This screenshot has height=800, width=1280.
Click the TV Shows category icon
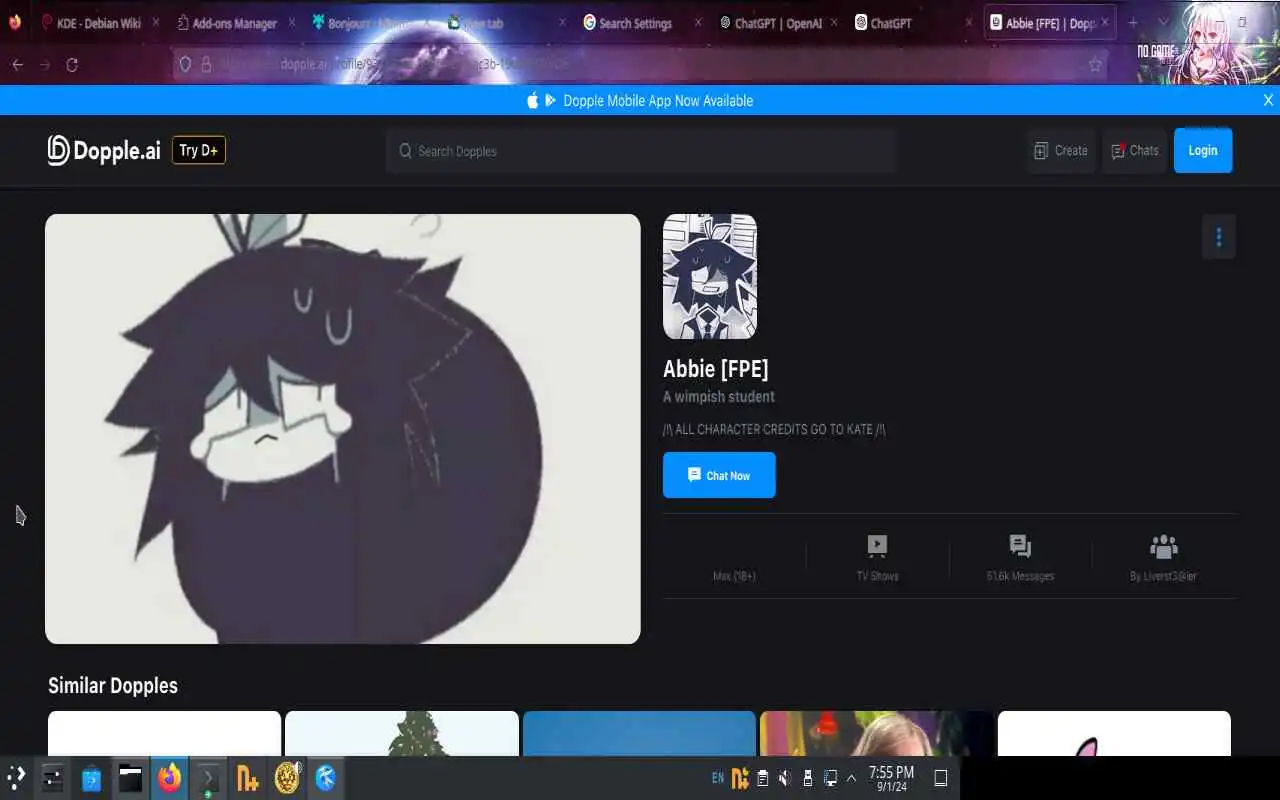pos(877,546)
